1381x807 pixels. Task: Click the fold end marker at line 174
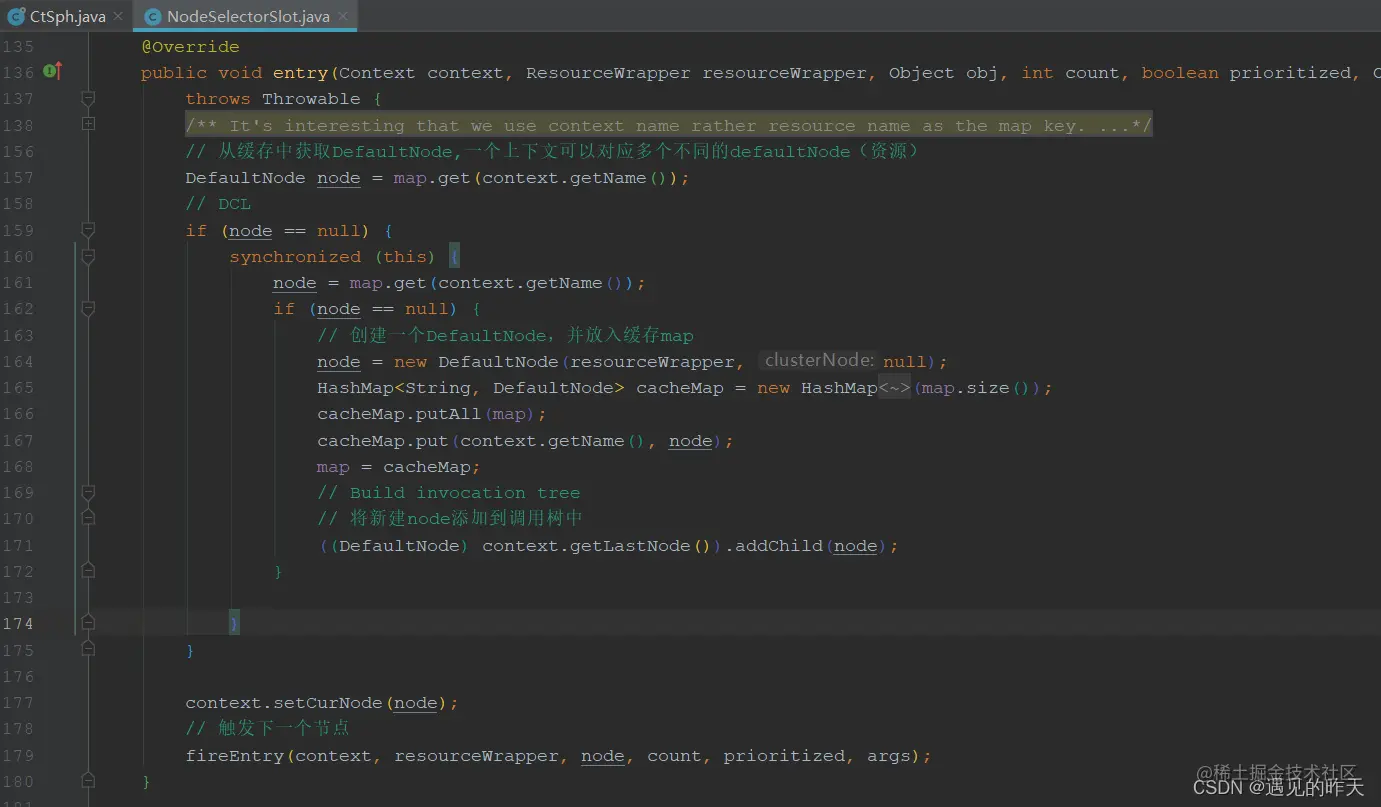pos(88,623)
